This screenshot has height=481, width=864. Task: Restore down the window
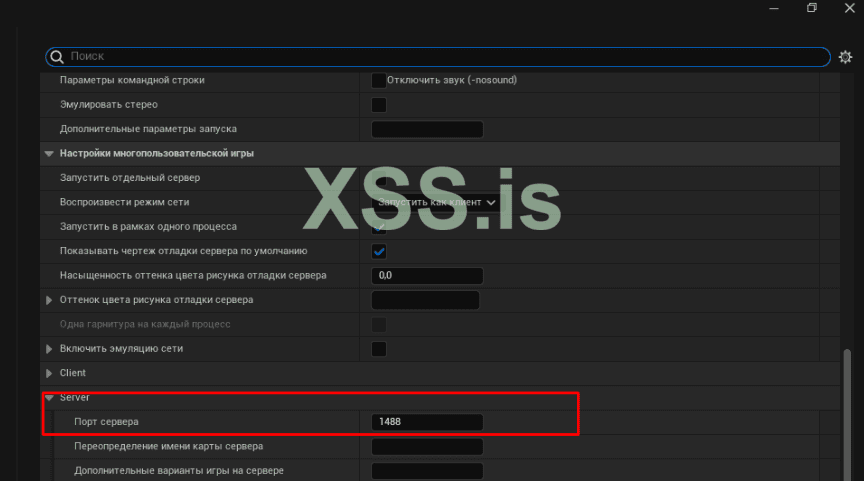point(812,8)
